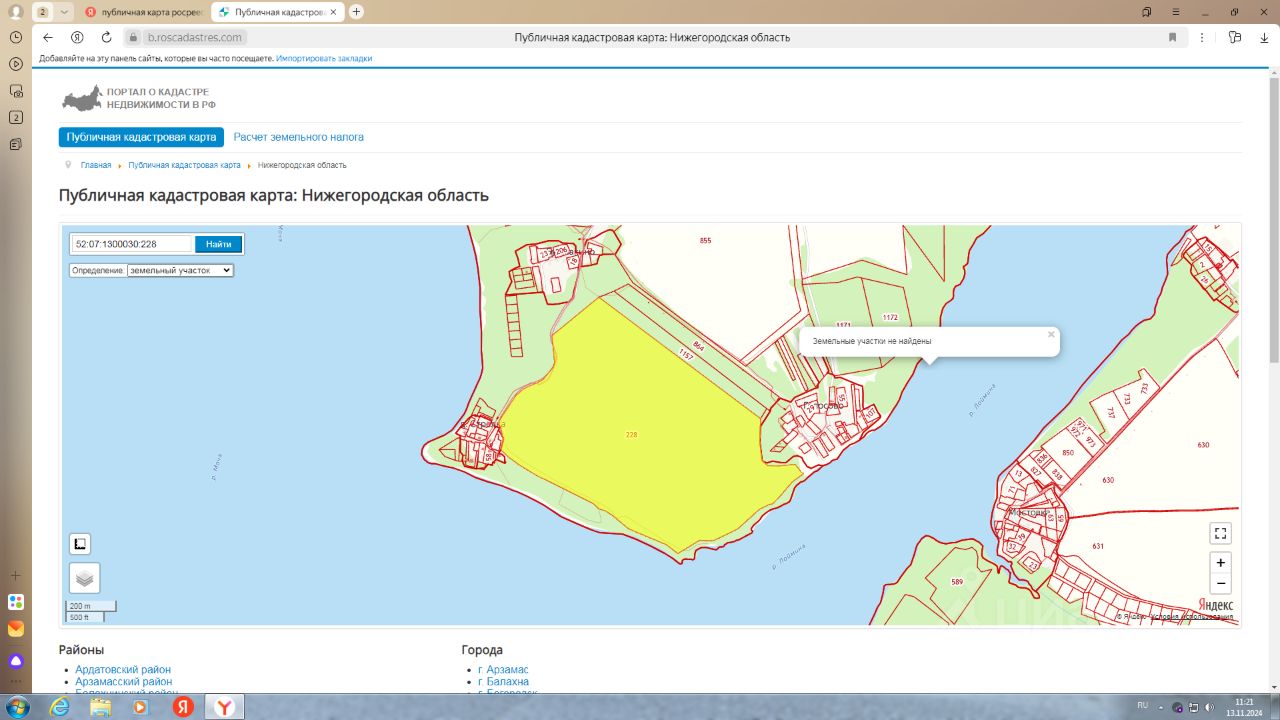Open the Yandex browser main menu

1175,12
